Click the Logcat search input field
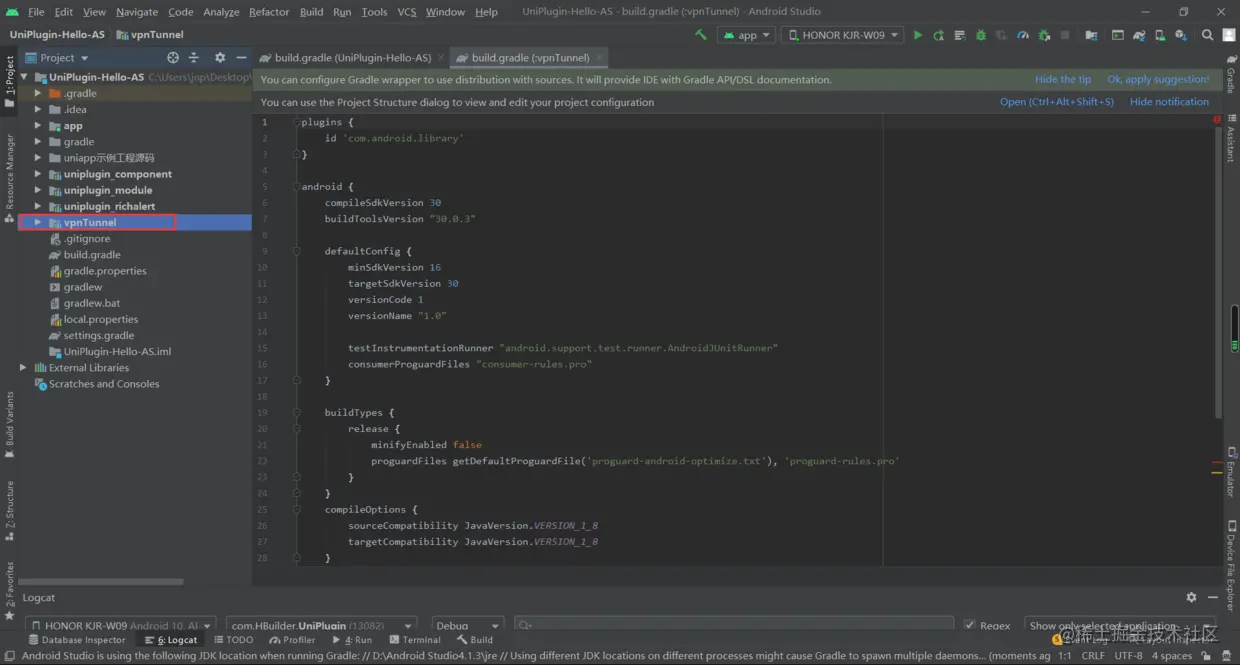Image resolution: width=1240 pixels, height=665 pixels. (x=735, y=625)
